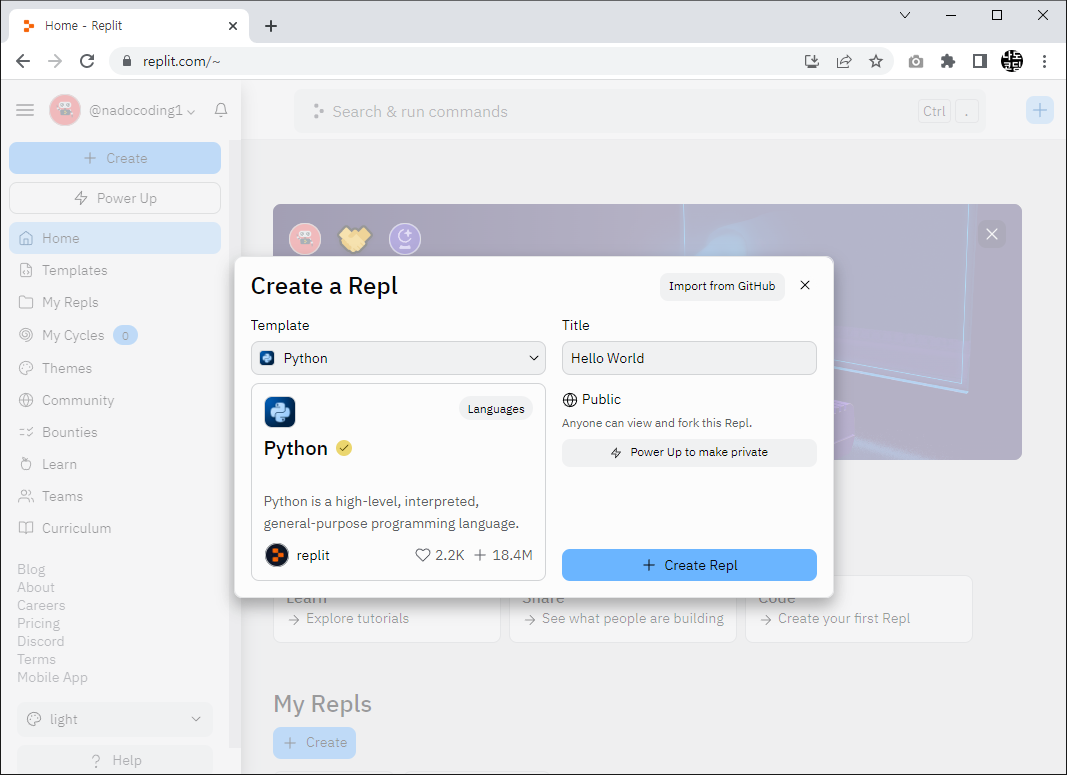Image resolution: width=1067 pixels, height=775 pixels.
Task: Click the sidebar Power Up button
Action: tap(115, 198)
